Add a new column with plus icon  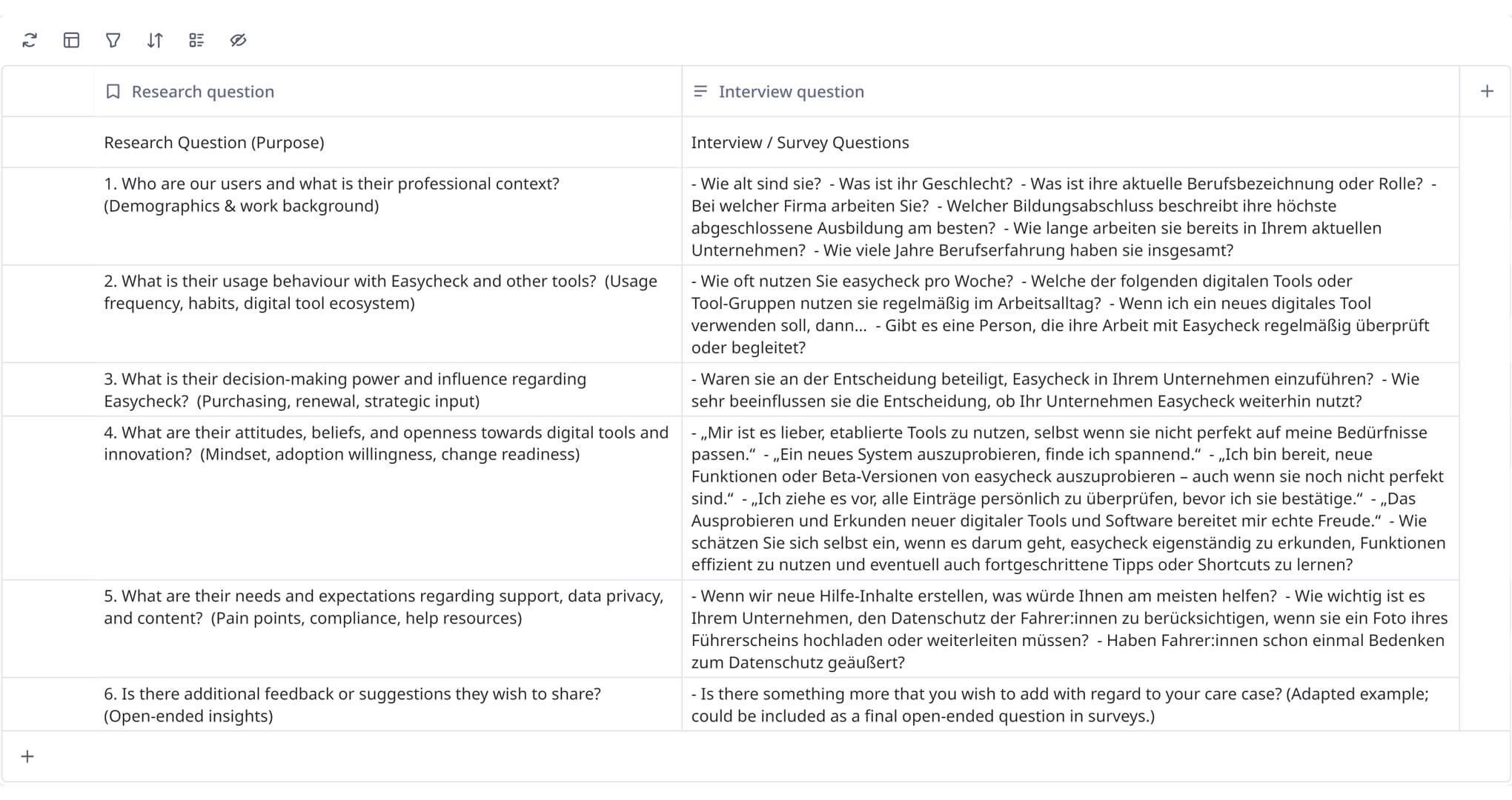(1487, 91)
